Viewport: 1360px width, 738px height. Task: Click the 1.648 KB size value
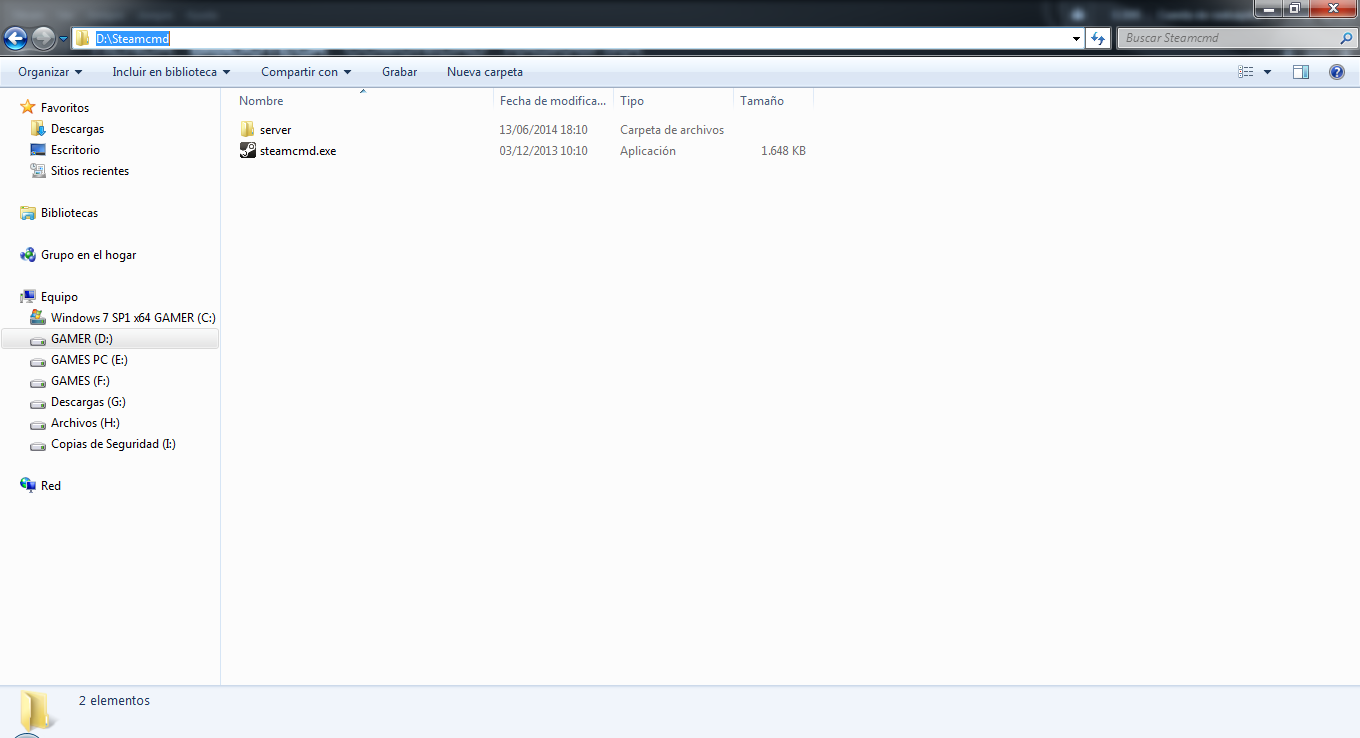click(783, 151)
